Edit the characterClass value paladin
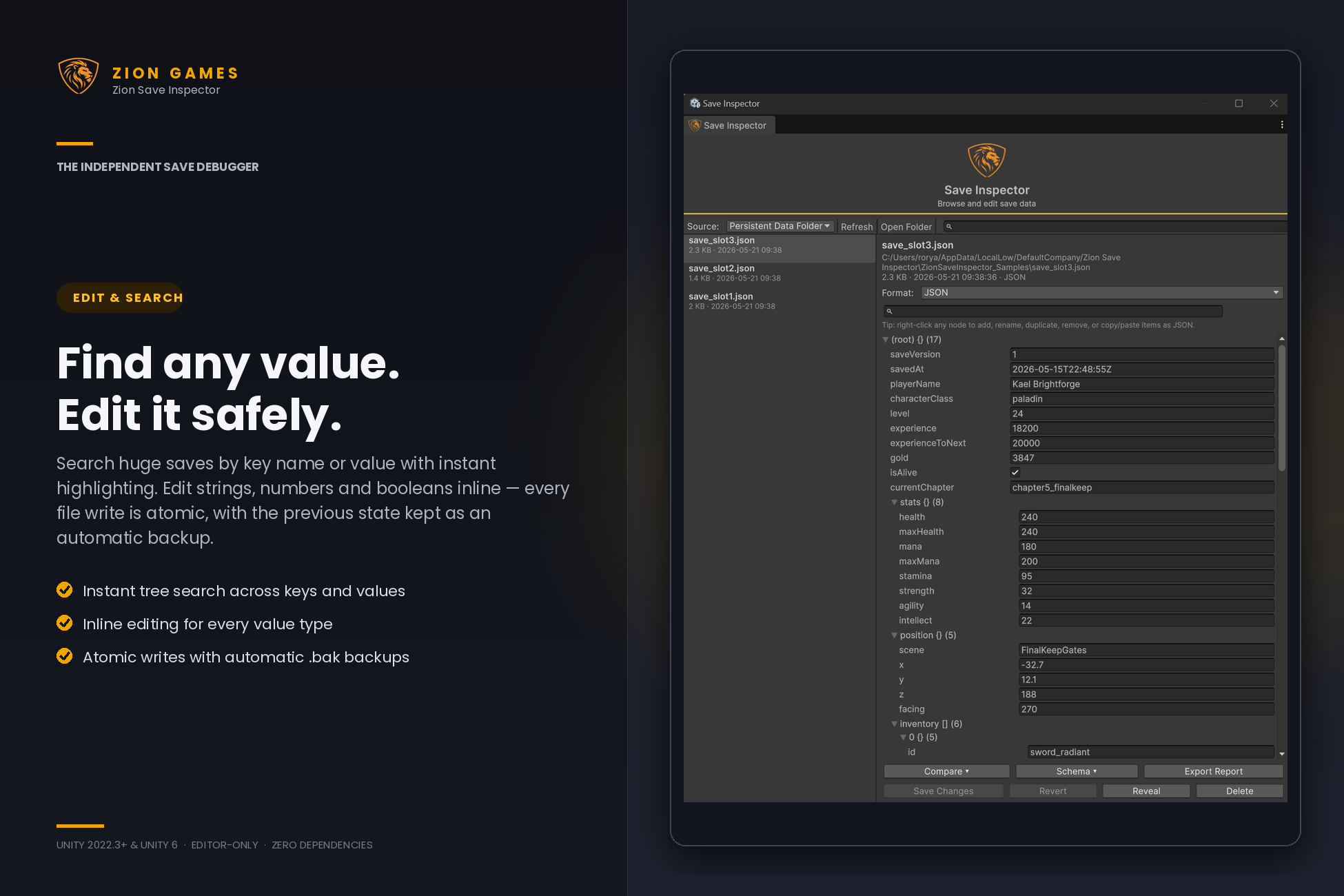 point(1141,399)
